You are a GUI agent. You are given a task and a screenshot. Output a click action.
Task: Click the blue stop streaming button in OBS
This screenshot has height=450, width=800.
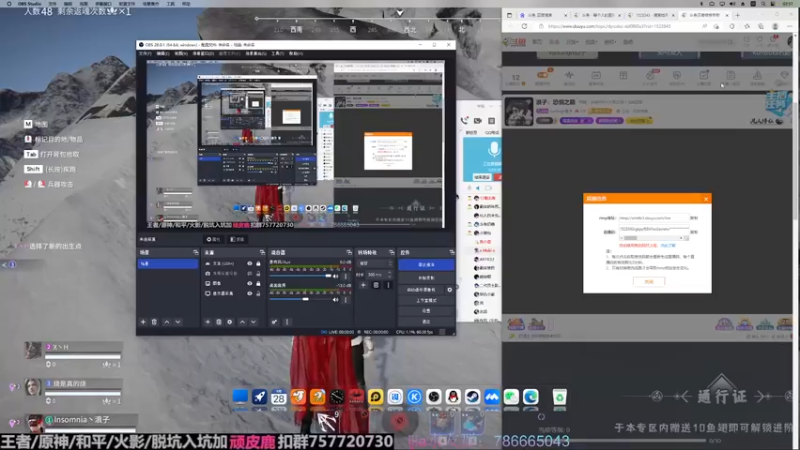click(426, 265)
